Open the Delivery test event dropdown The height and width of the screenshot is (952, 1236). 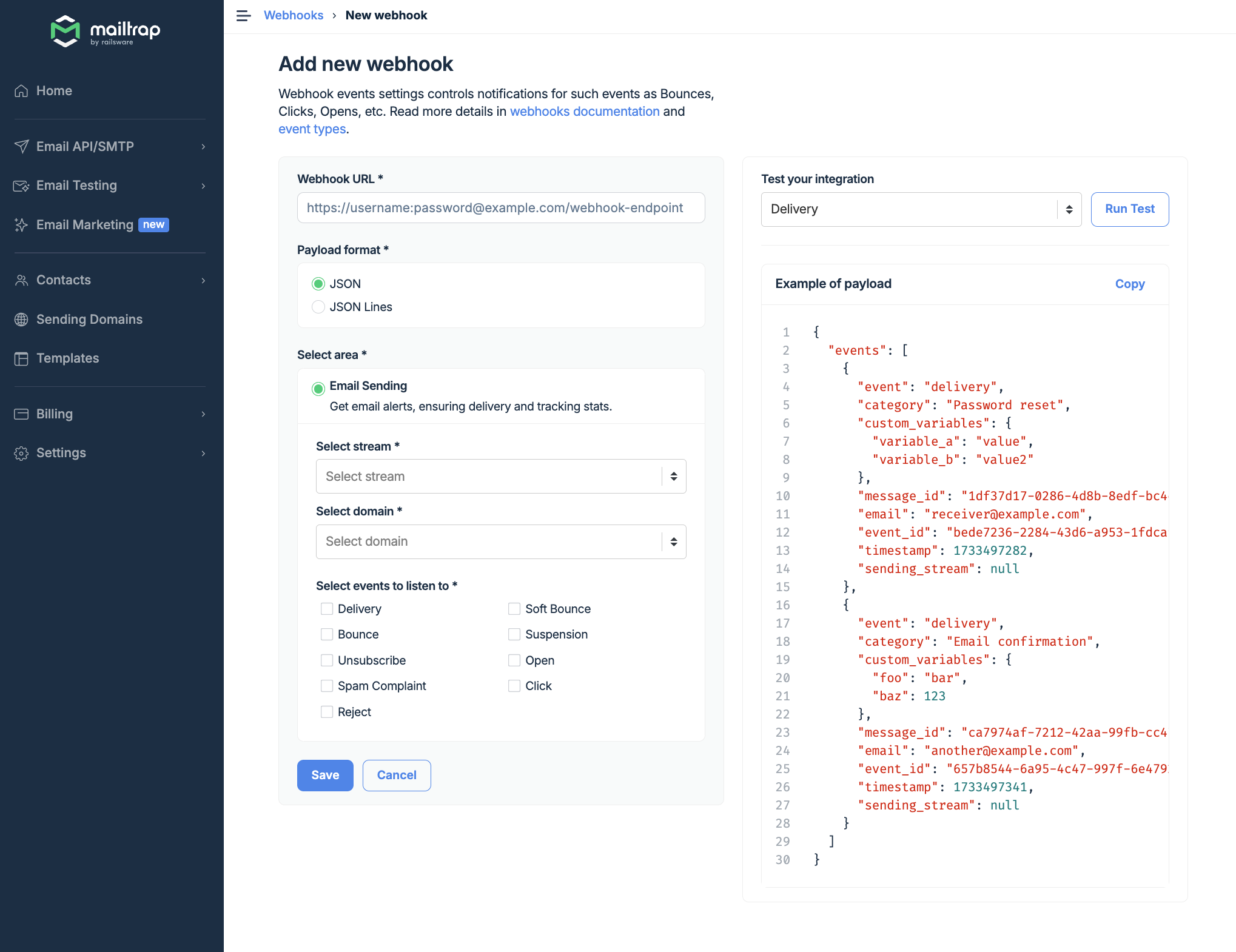coord(920,209)
